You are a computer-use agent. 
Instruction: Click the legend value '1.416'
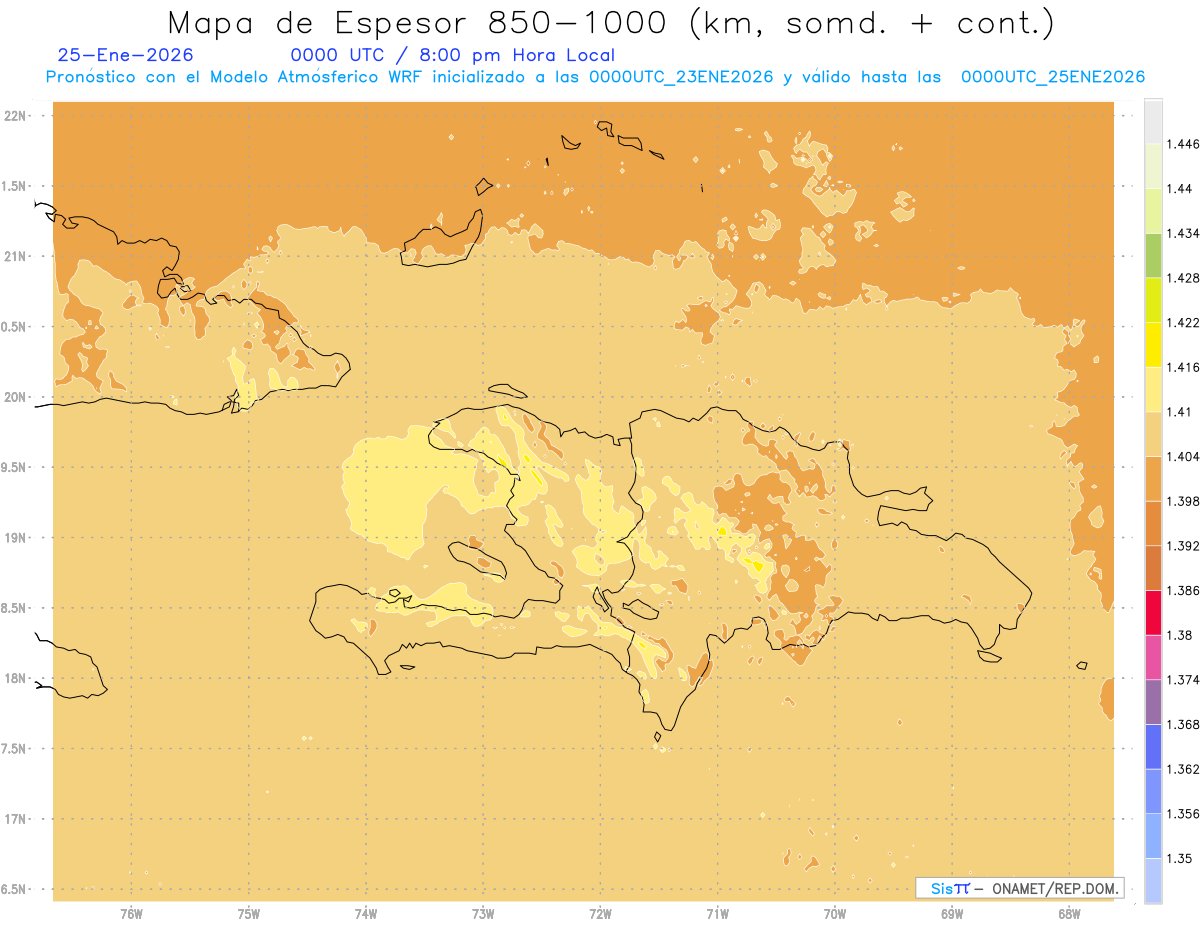[1183, 367]
